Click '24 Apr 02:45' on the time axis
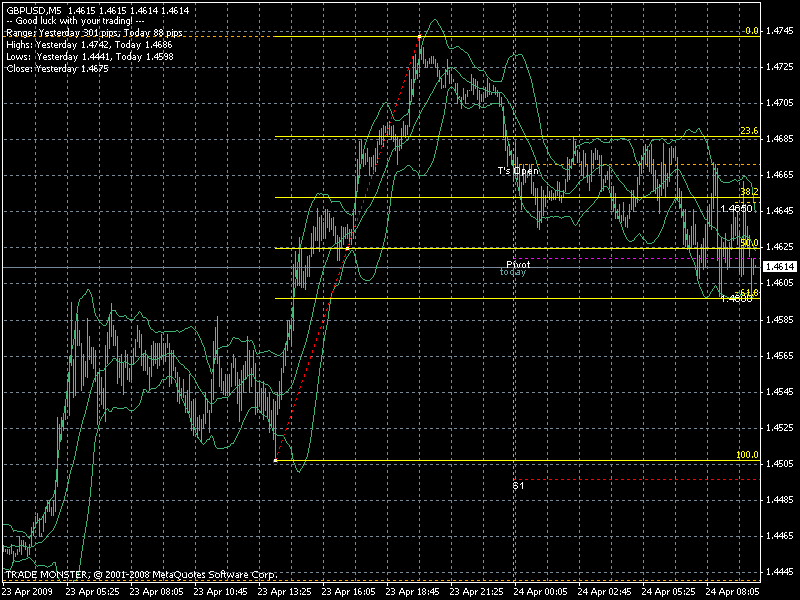 (x=605, y=592)
